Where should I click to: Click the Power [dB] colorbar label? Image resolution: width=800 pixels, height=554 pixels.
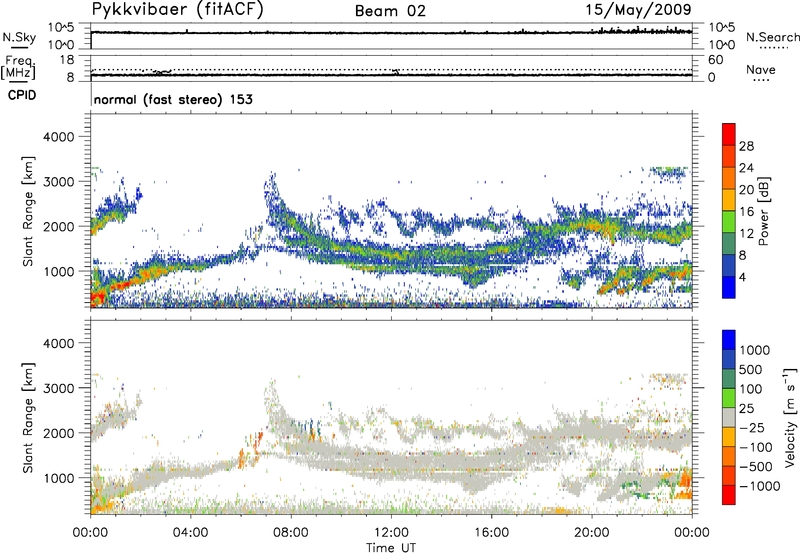pyautogui.click(x=763, y=211)
